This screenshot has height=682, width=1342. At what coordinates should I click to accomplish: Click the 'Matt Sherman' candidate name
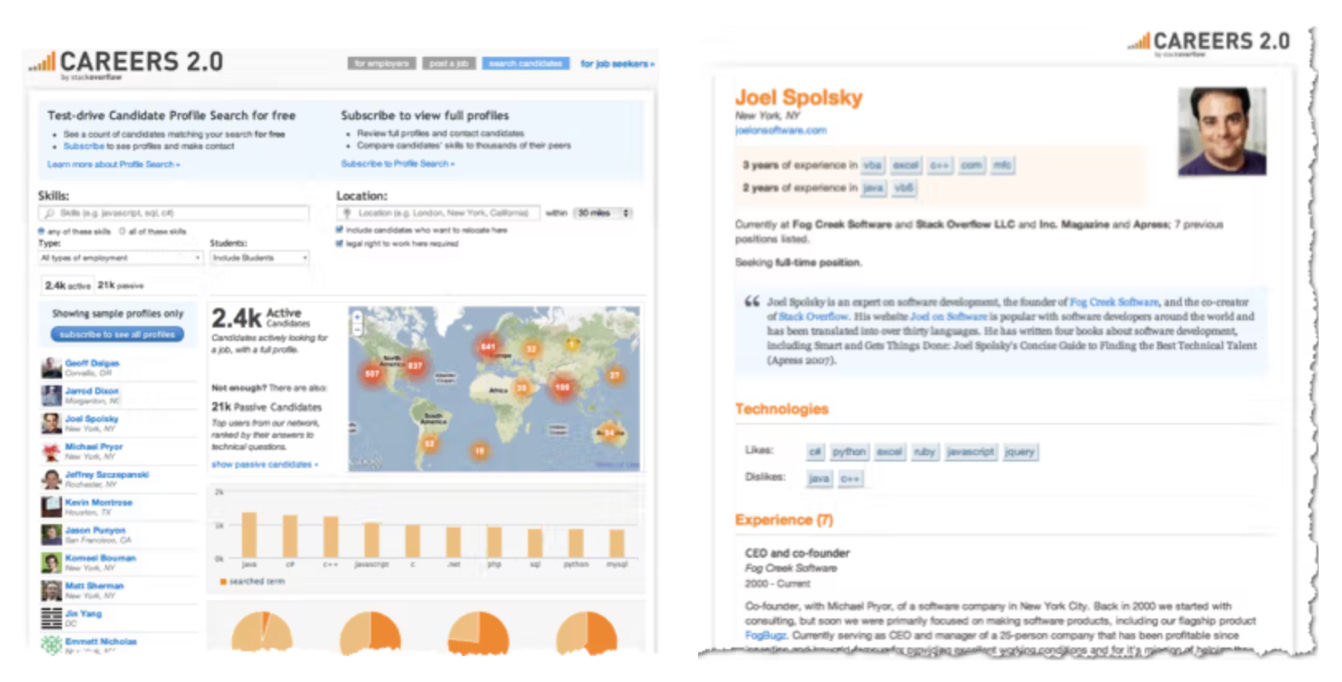click(95, 586)
